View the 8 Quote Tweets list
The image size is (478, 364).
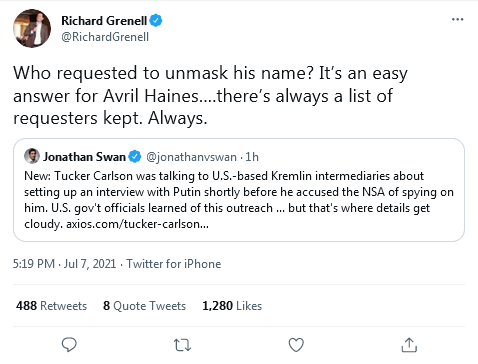(x=144, y=306)
